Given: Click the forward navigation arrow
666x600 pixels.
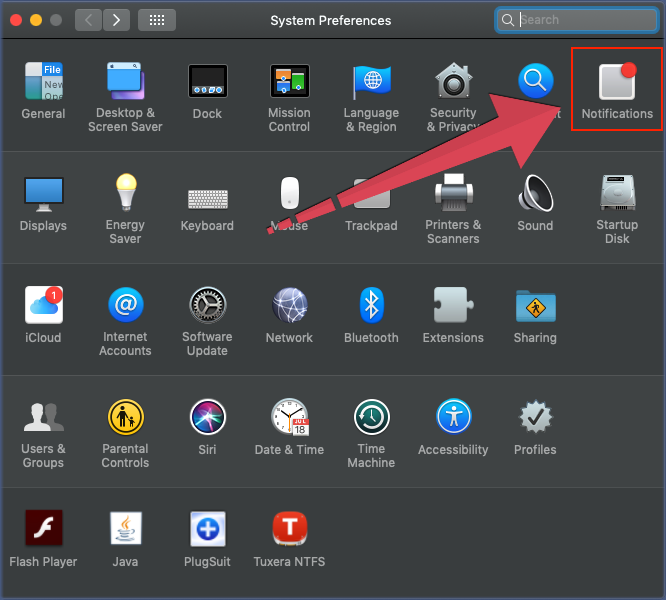Looking at the screenshot, I should (117, 19).
